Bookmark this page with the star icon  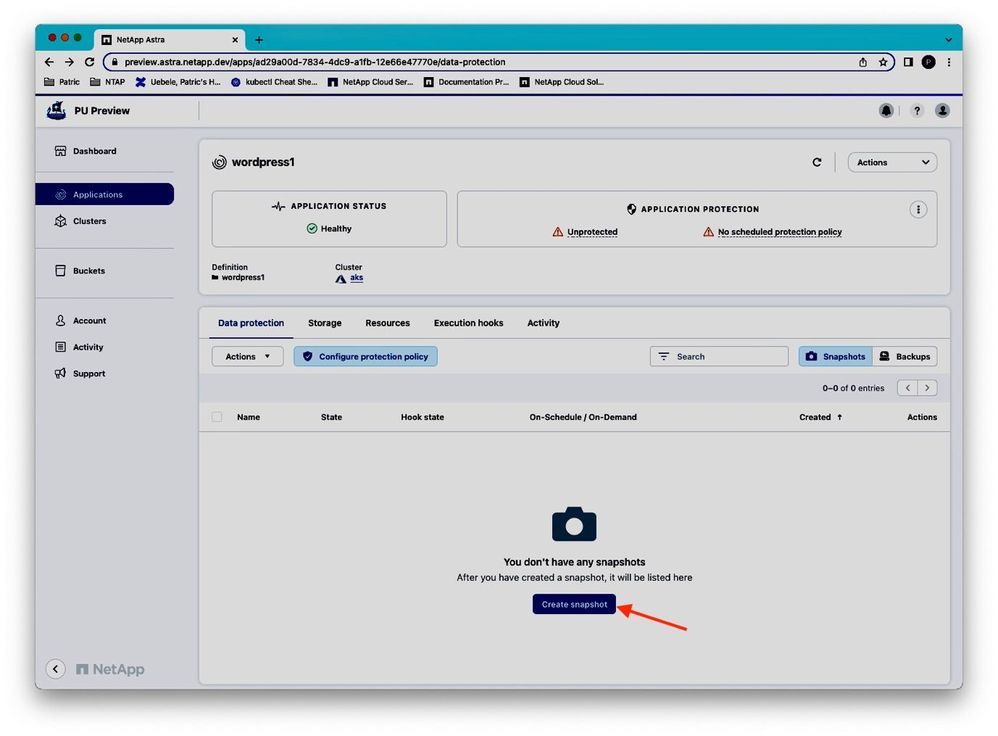click(883, 62)
